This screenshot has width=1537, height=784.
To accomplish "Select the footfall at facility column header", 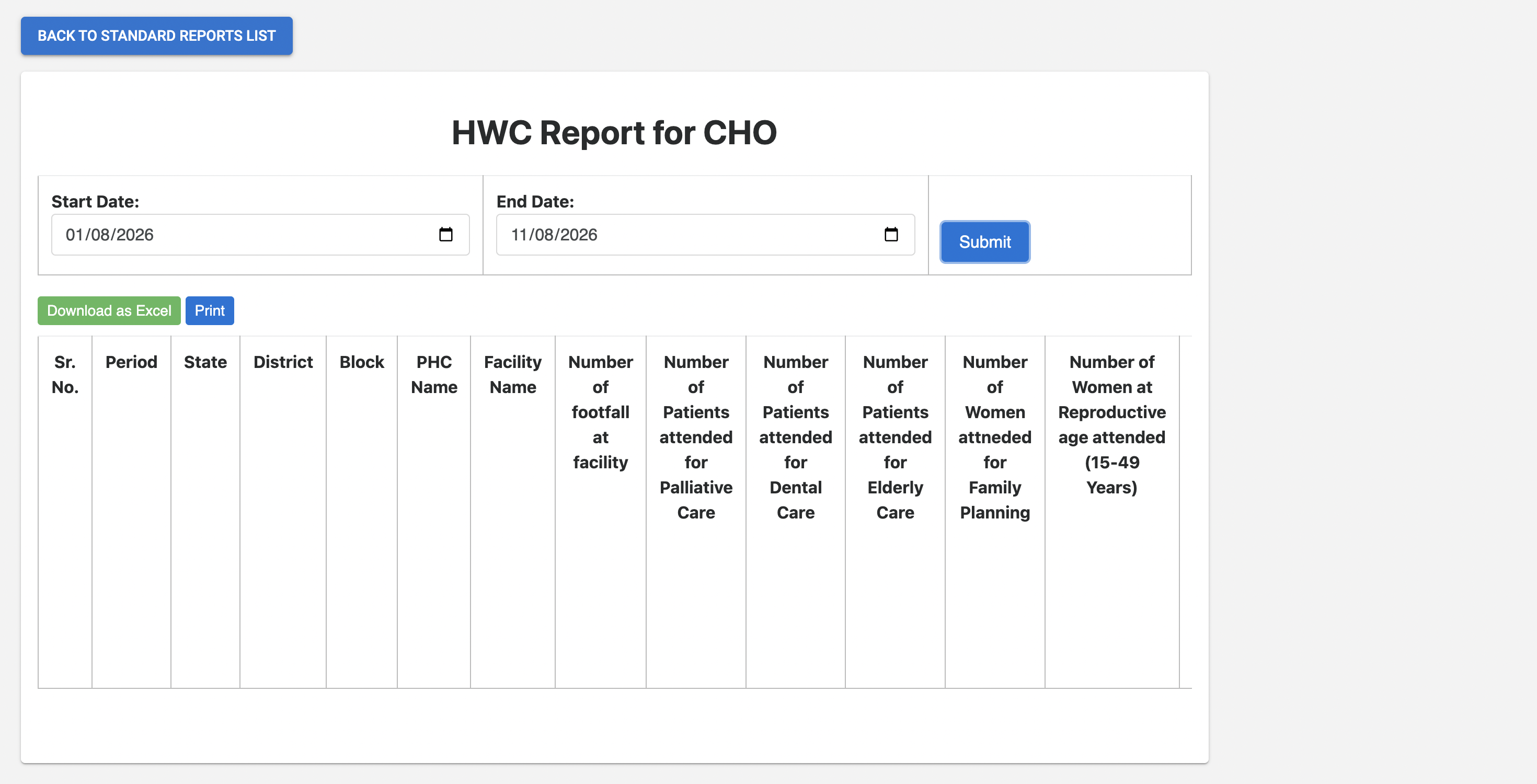I will click(x=600, y=412).
